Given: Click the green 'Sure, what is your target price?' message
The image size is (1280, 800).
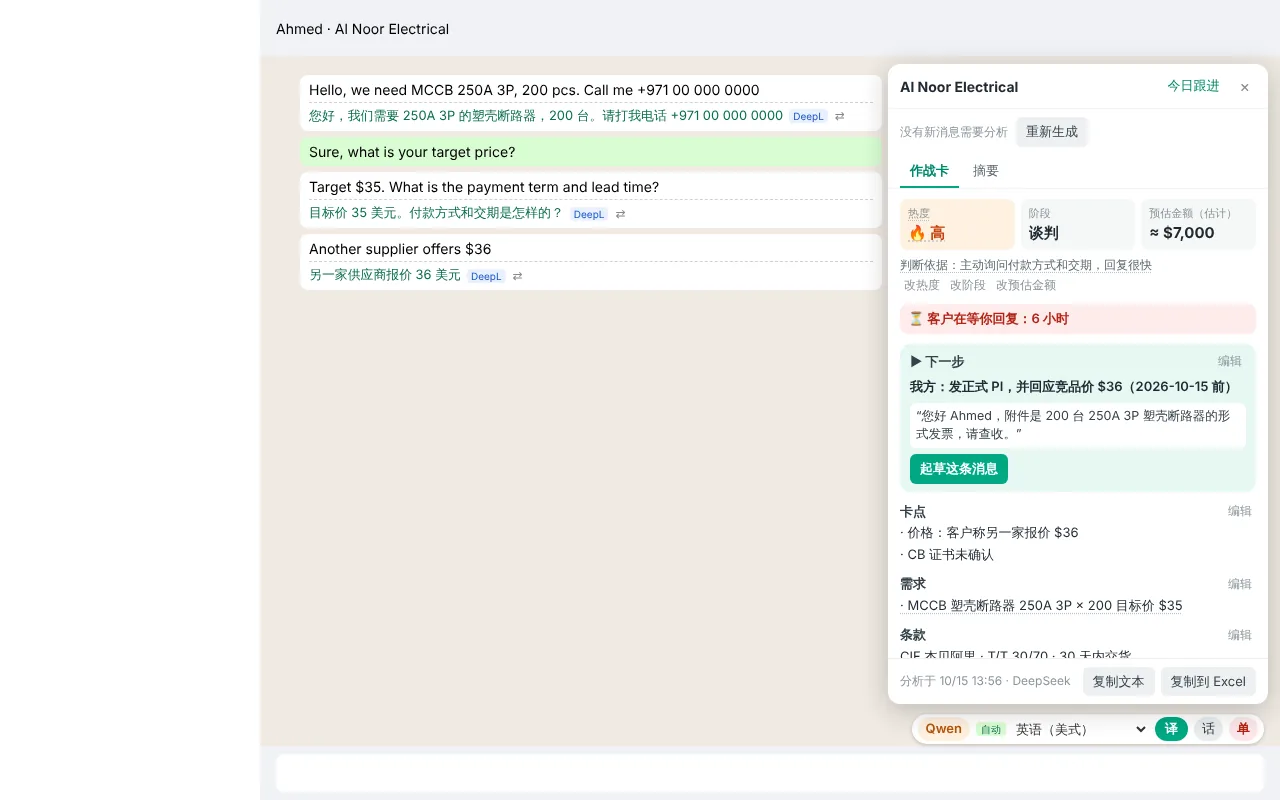Looking at the screenshot, I should point(591,152).
